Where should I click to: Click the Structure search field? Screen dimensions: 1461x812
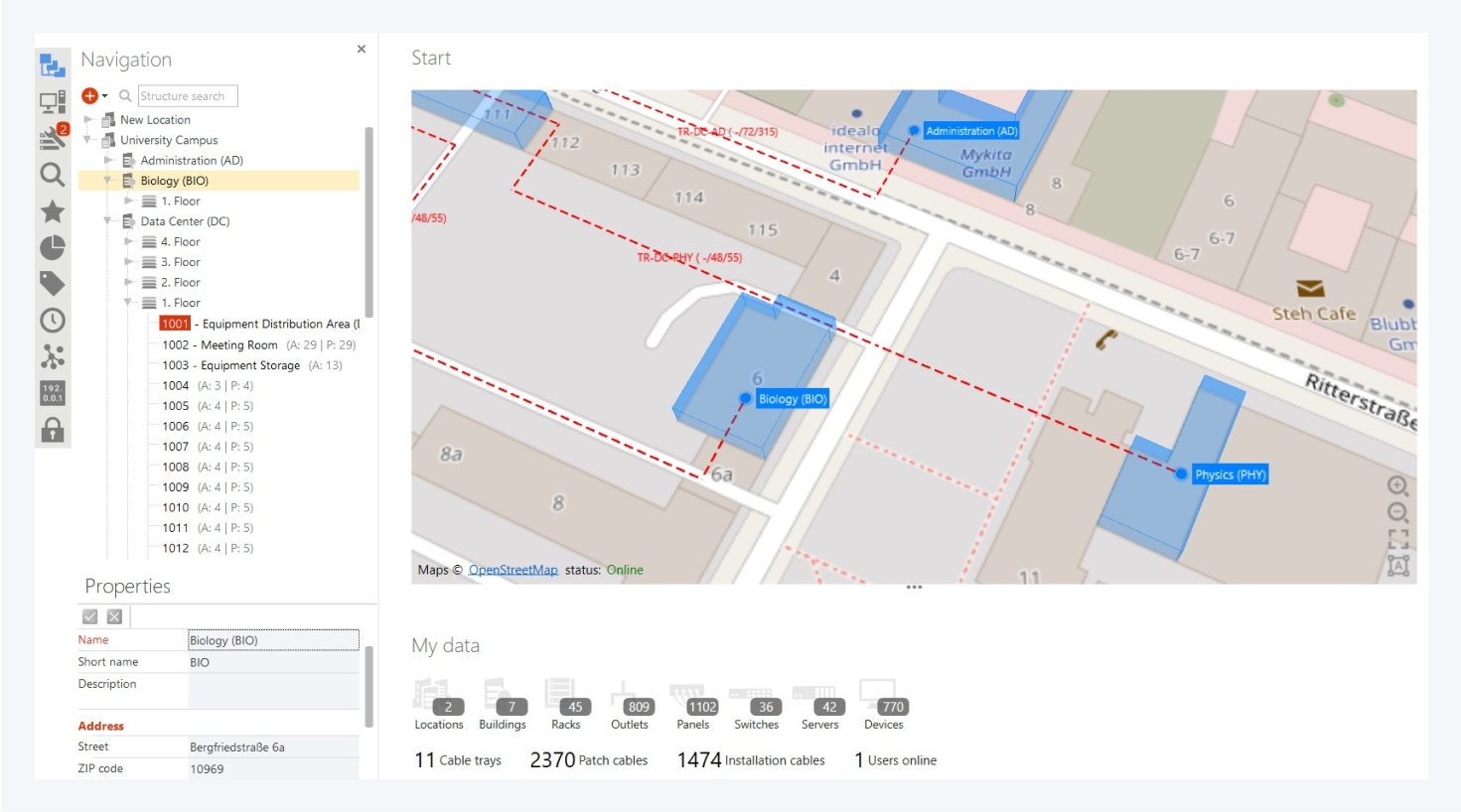click(187, 96)
